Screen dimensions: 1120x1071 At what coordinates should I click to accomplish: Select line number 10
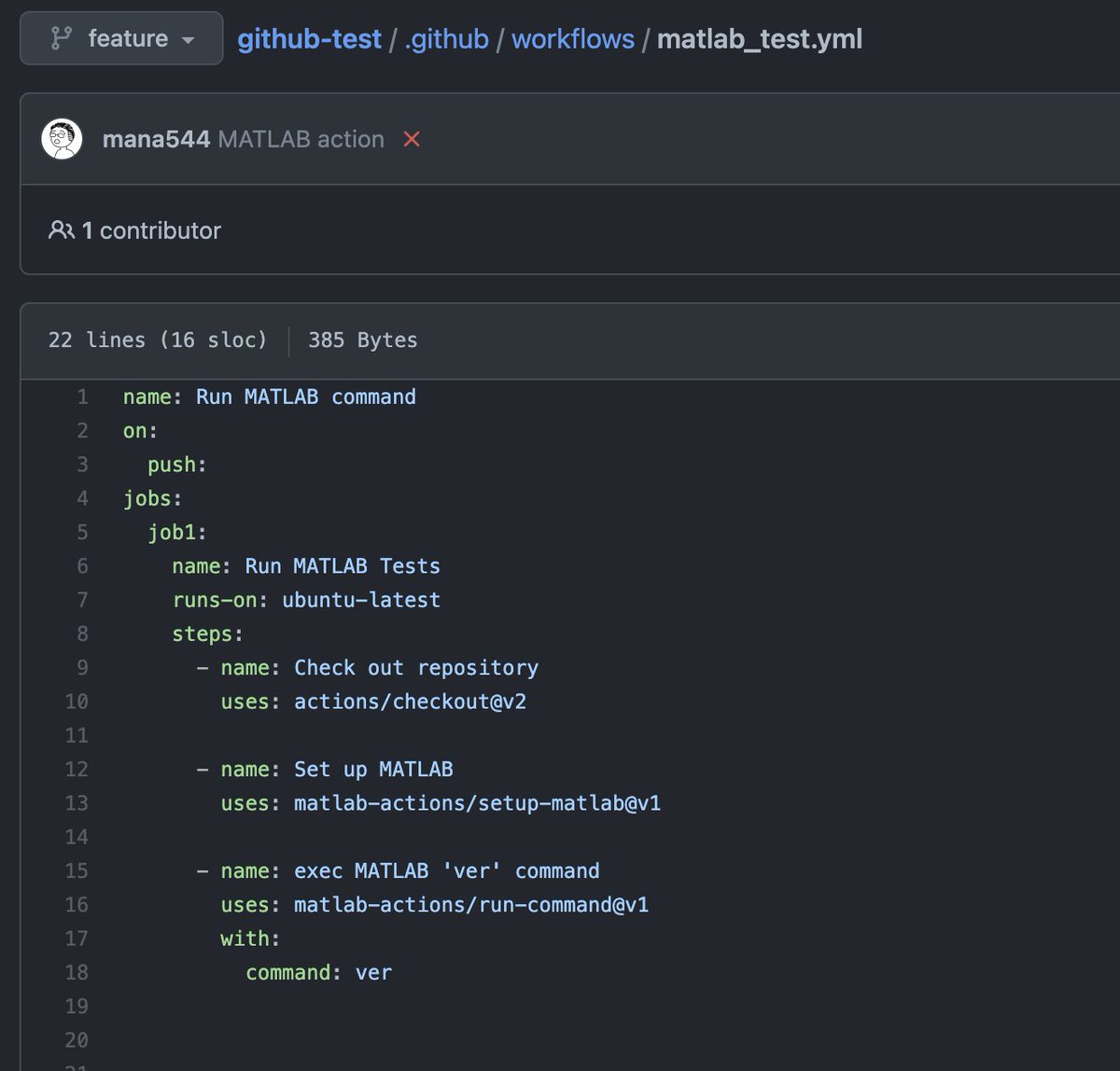pos(77,701)
